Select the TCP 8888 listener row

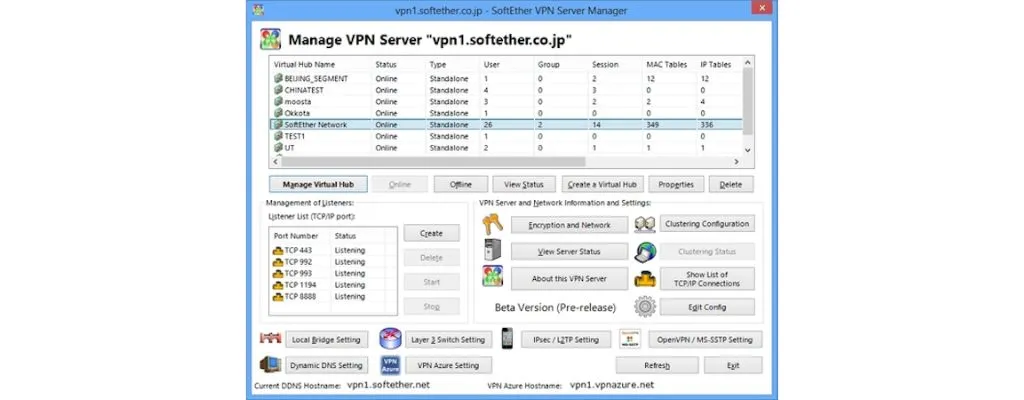point(333,297)
